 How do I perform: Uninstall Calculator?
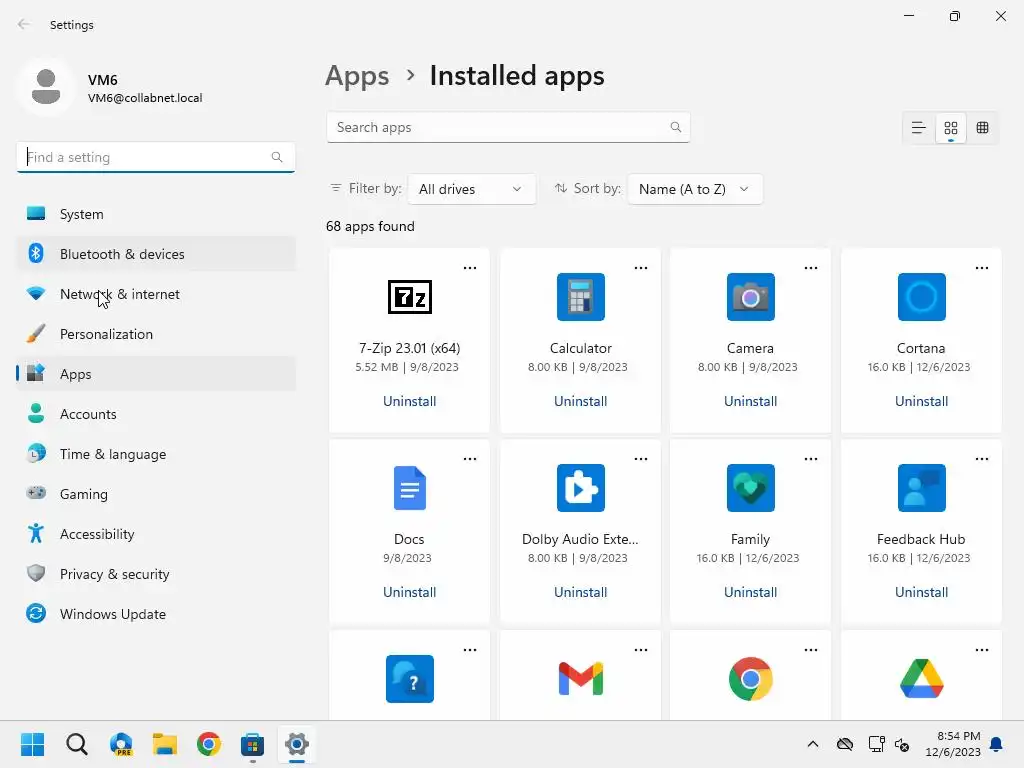pos(581,402)
